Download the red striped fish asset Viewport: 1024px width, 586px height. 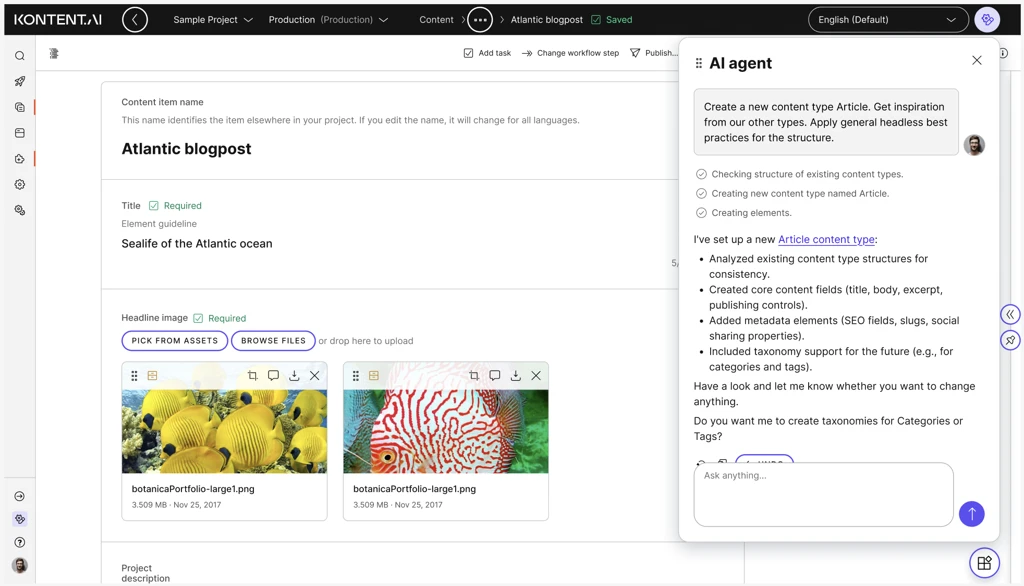pyautogui.click(x=515, y=376)
